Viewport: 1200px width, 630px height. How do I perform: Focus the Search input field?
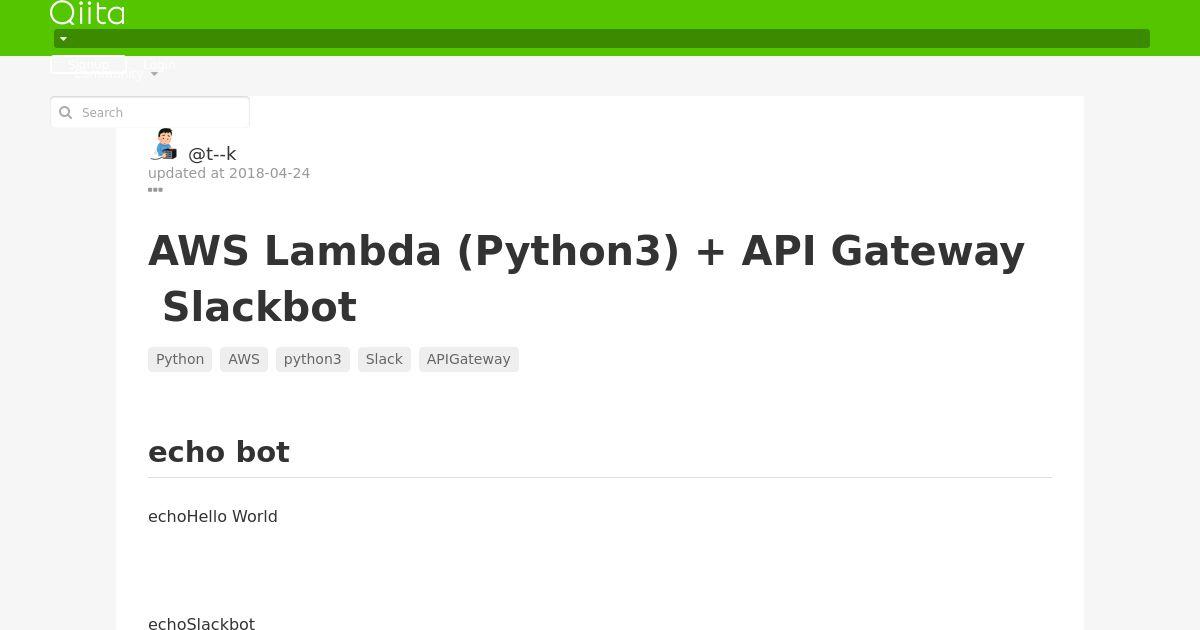click(x=150, y=112)
